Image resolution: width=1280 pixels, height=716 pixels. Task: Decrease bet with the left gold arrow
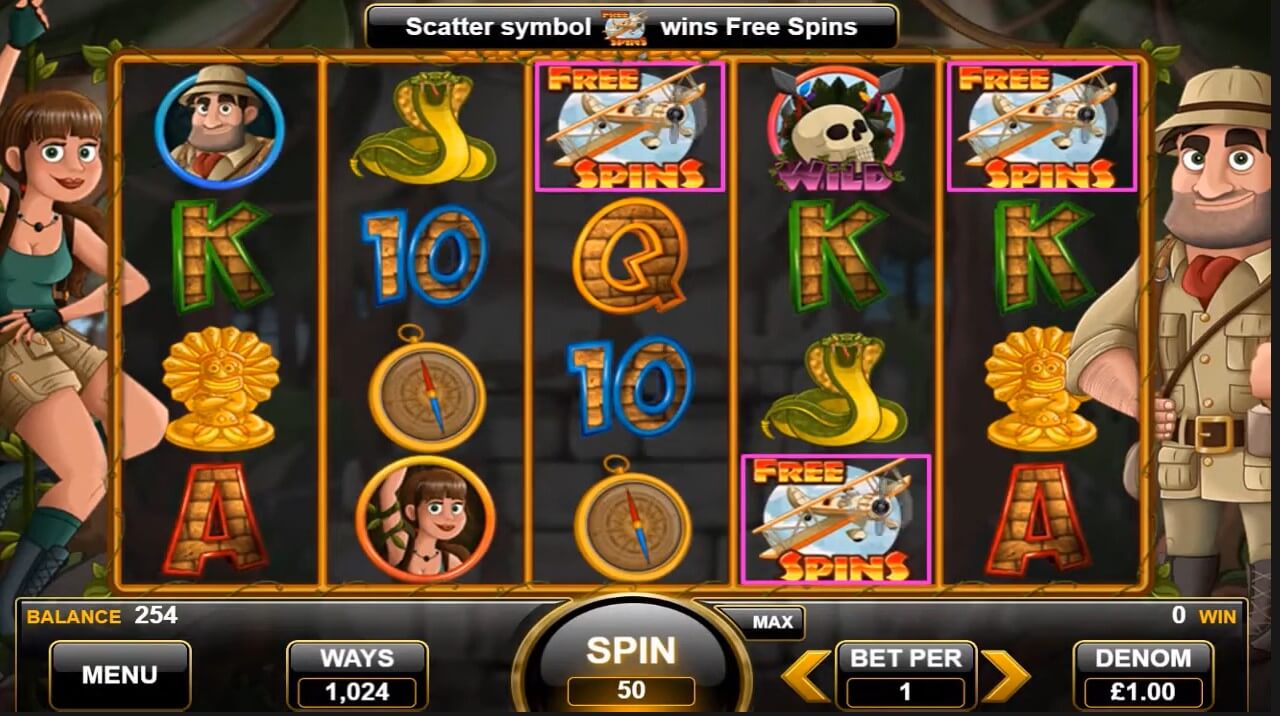click(805, 675)
